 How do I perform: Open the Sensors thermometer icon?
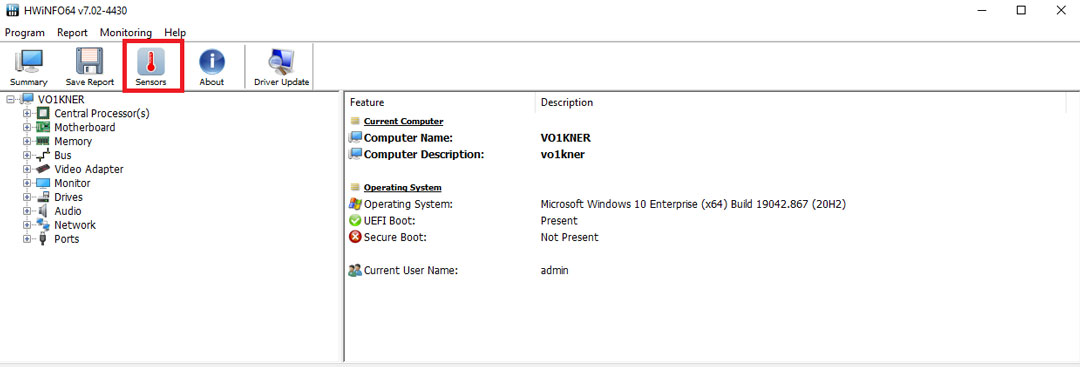click(151, 63)
